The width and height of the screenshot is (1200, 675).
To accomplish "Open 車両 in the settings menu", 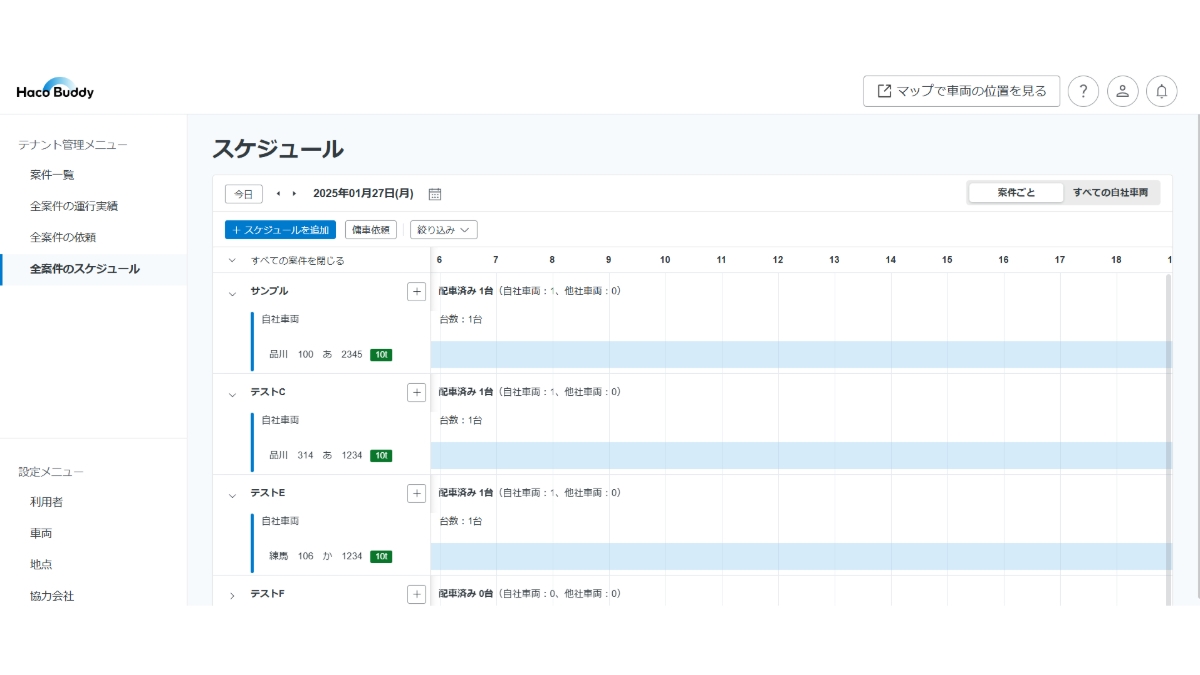I will pyautogui.click(x=41, y=533).
